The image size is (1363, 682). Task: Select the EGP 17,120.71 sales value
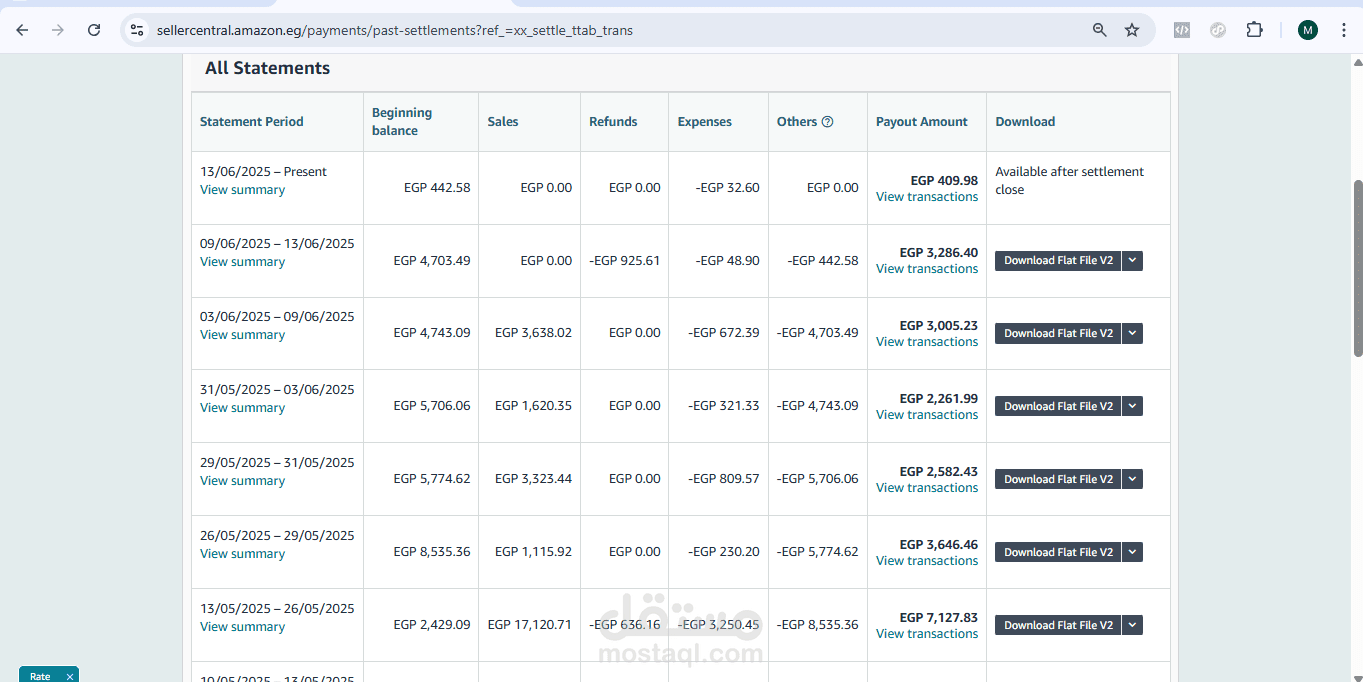pos(530,625)
